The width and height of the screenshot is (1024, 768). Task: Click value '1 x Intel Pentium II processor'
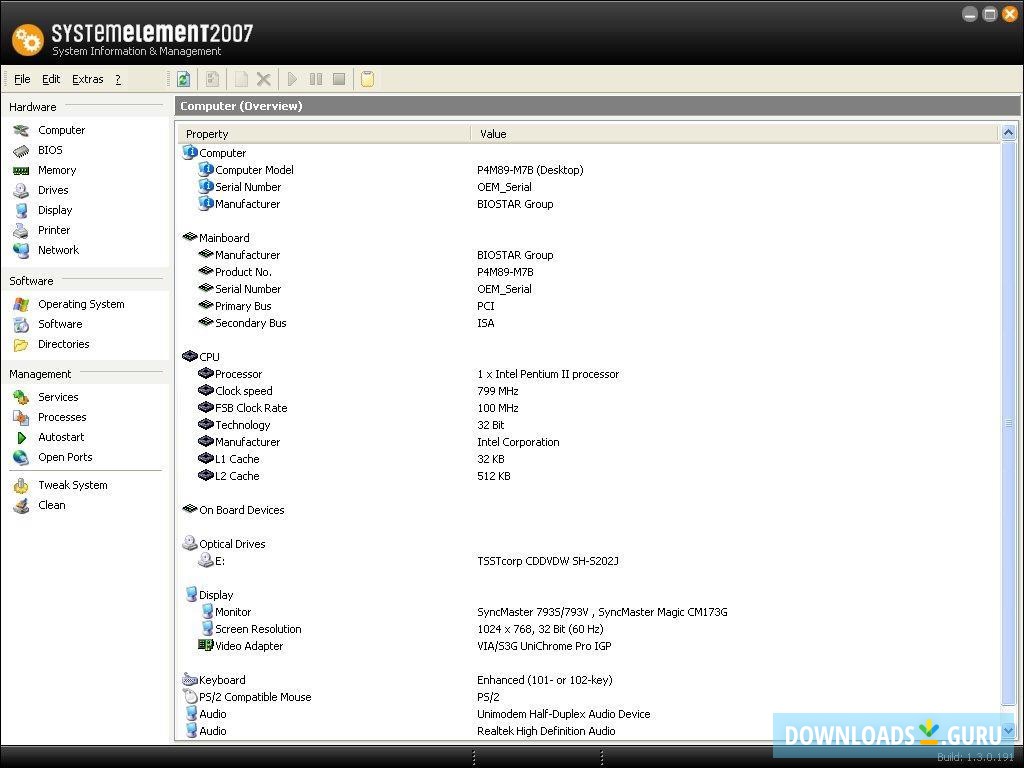coord(548,374)
